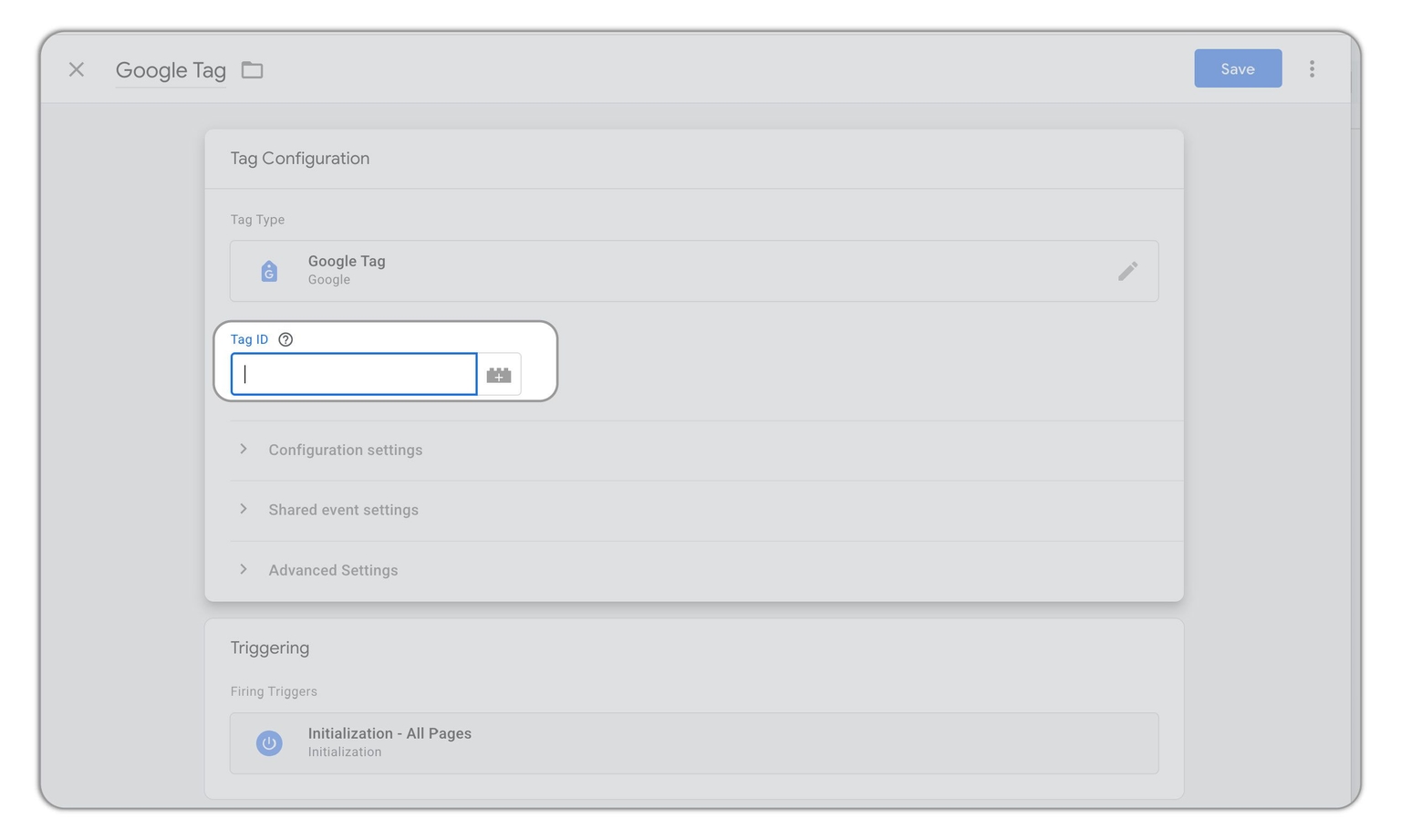Close the Google Tag editor panel

[x=77, y=69]
